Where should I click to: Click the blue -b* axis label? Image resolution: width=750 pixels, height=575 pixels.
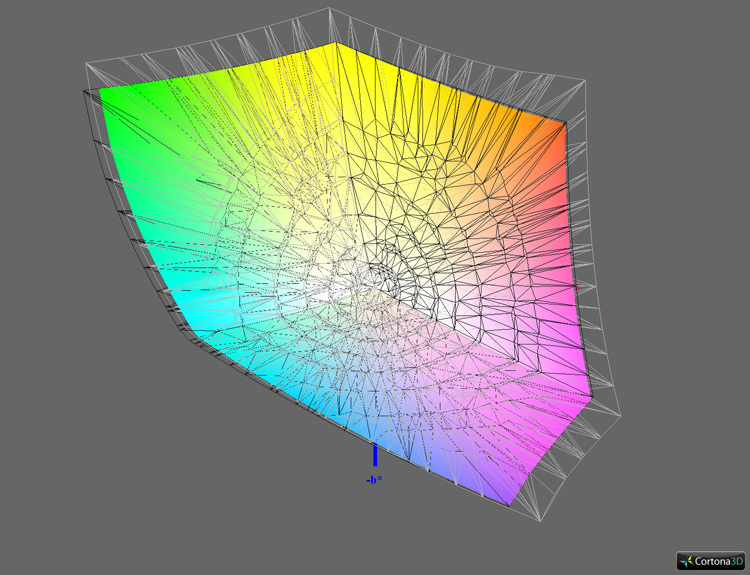coord(374,479)
